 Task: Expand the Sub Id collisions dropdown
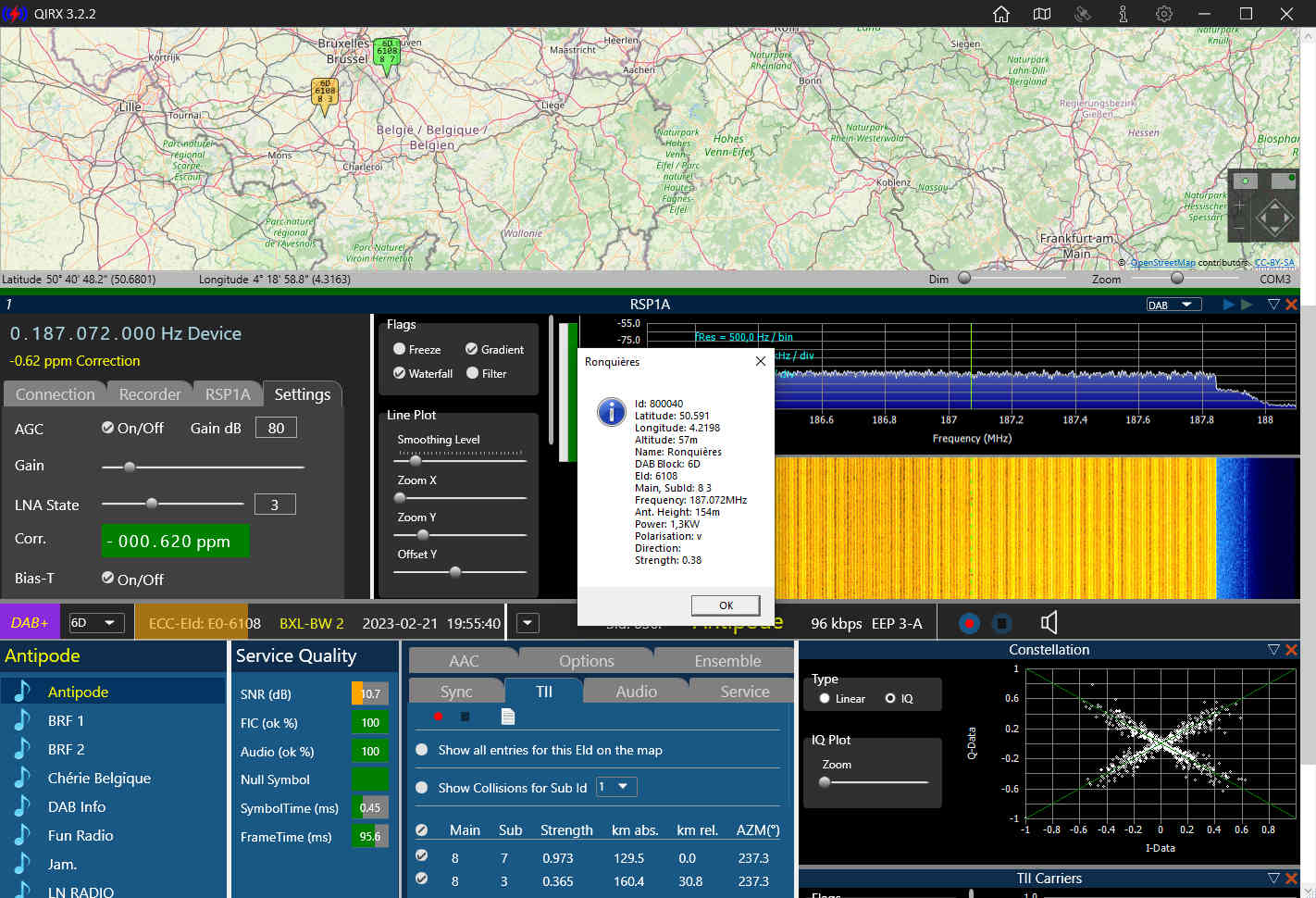[x=616, y=787]
